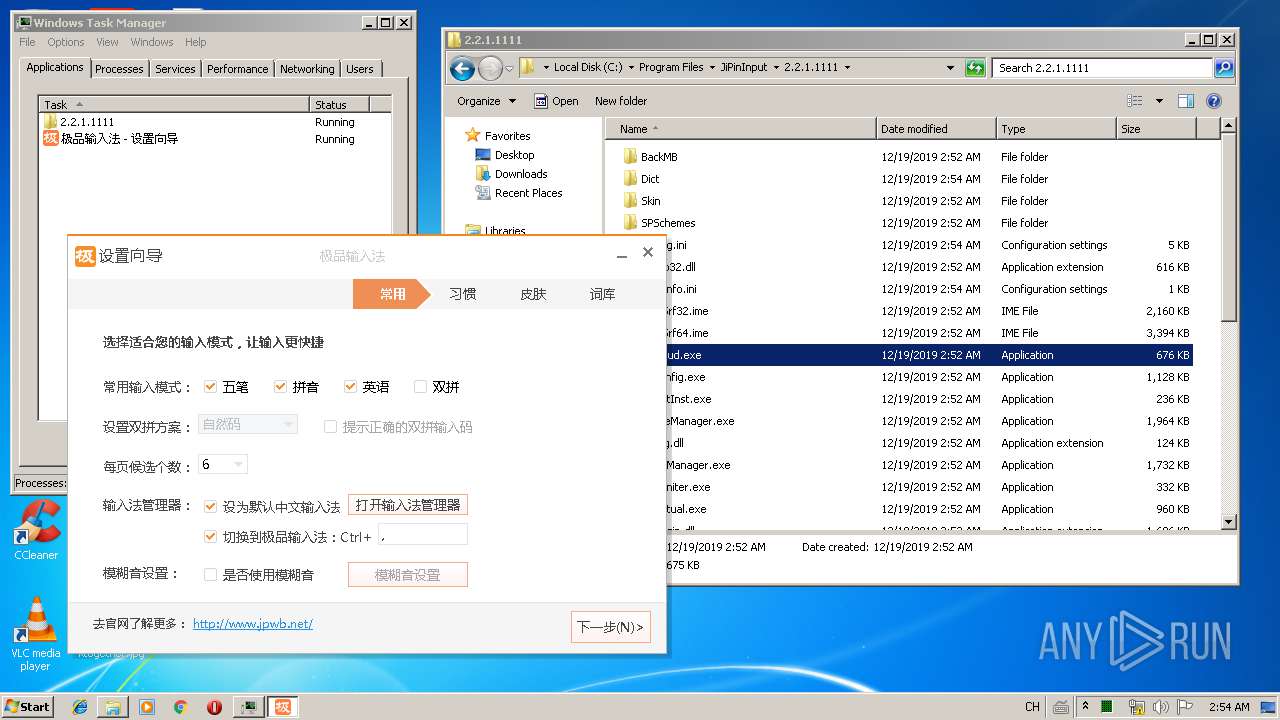
Task: Click Explorer forward navigation button
Action: click(490, 68)
